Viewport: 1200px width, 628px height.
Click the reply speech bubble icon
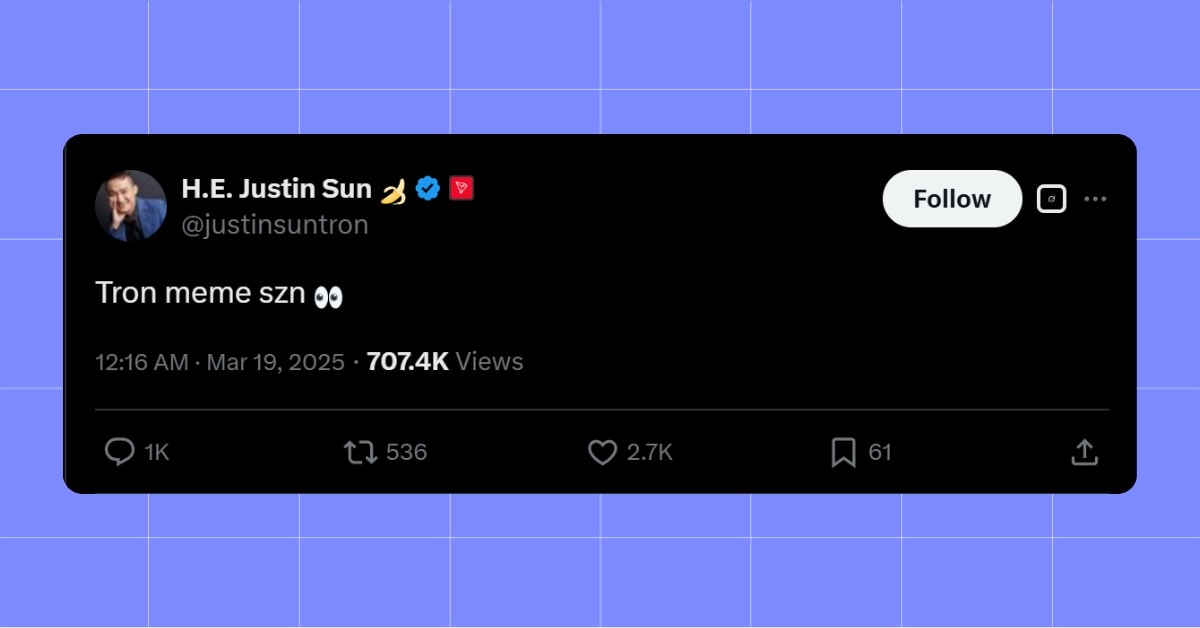click(x=121, y=452)
